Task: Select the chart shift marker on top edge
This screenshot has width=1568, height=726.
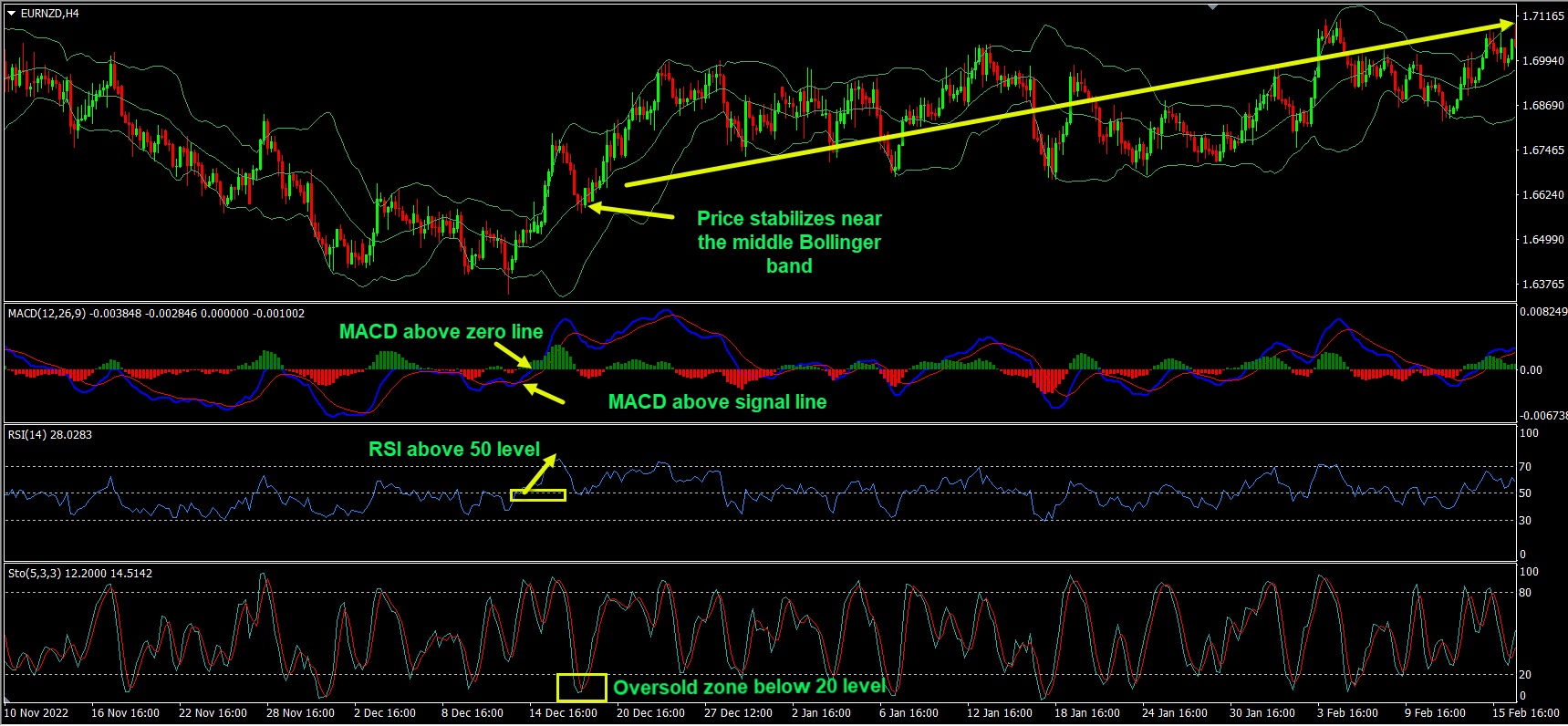Action: click(x=1212, y=7)
